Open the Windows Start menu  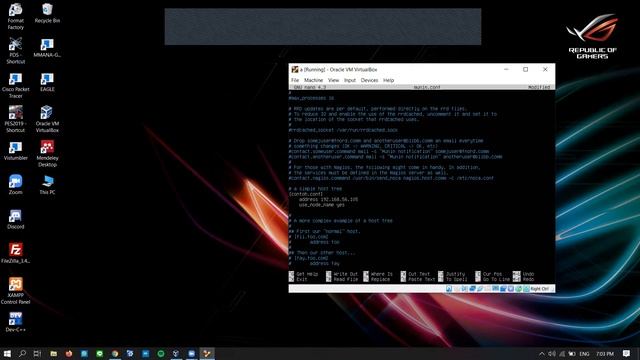(7, 353)
